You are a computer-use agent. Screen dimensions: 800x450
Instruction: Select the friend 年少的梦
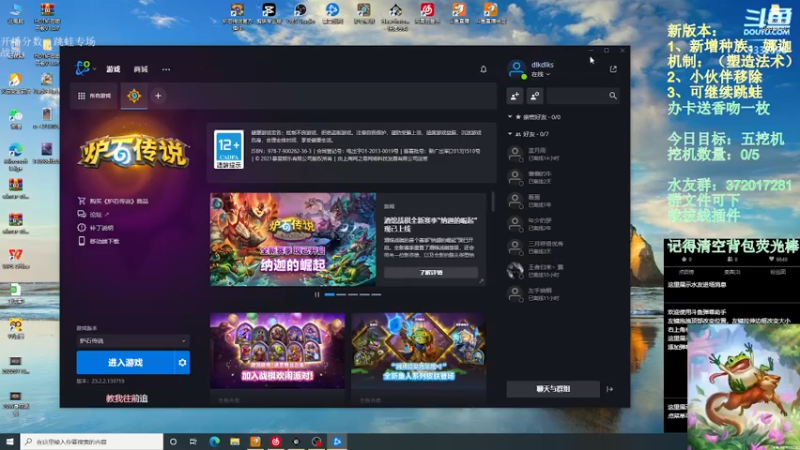561,224
